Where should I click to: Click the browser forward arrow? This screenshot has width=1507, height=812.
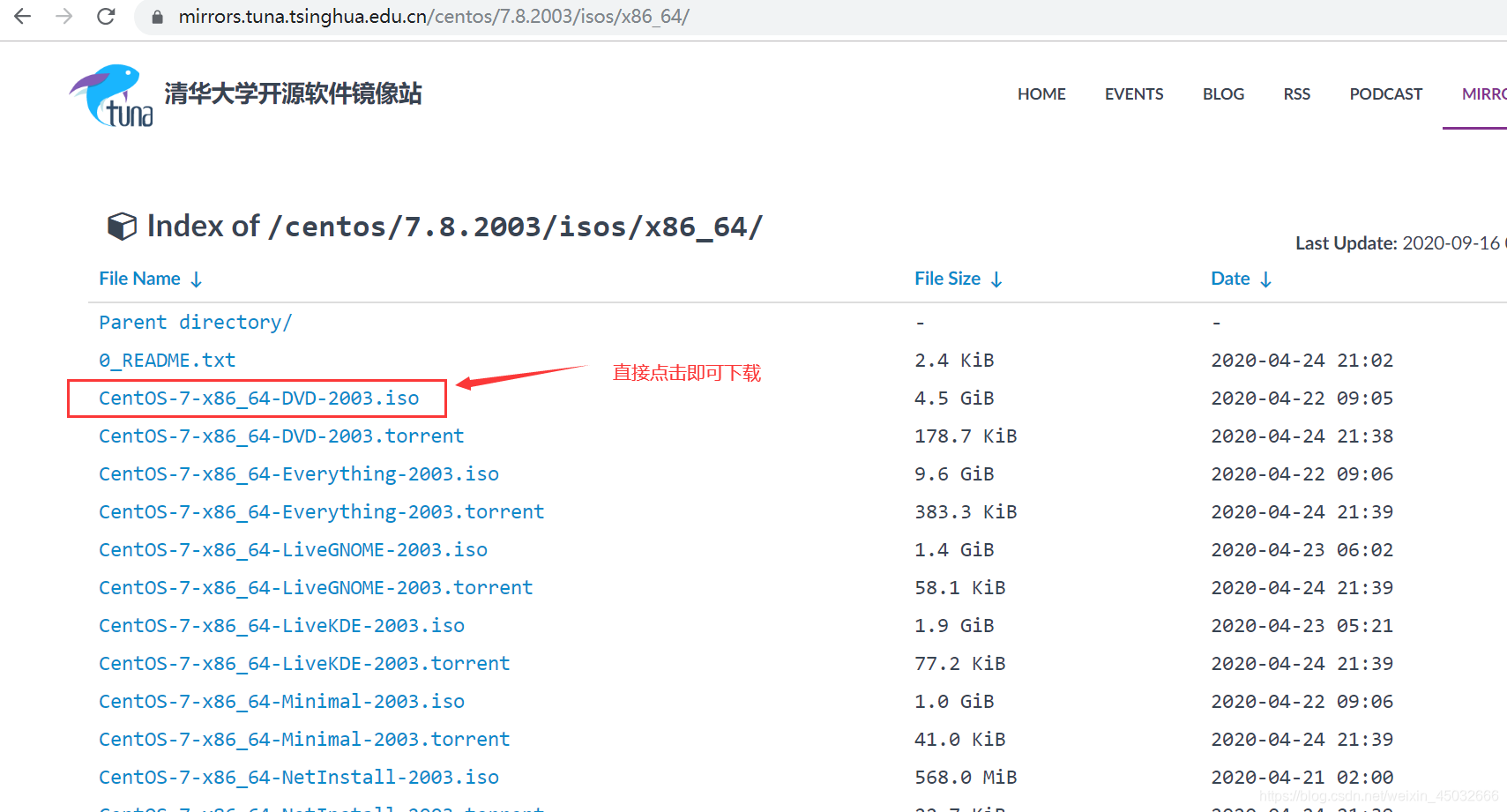click(x=63, y=16)
